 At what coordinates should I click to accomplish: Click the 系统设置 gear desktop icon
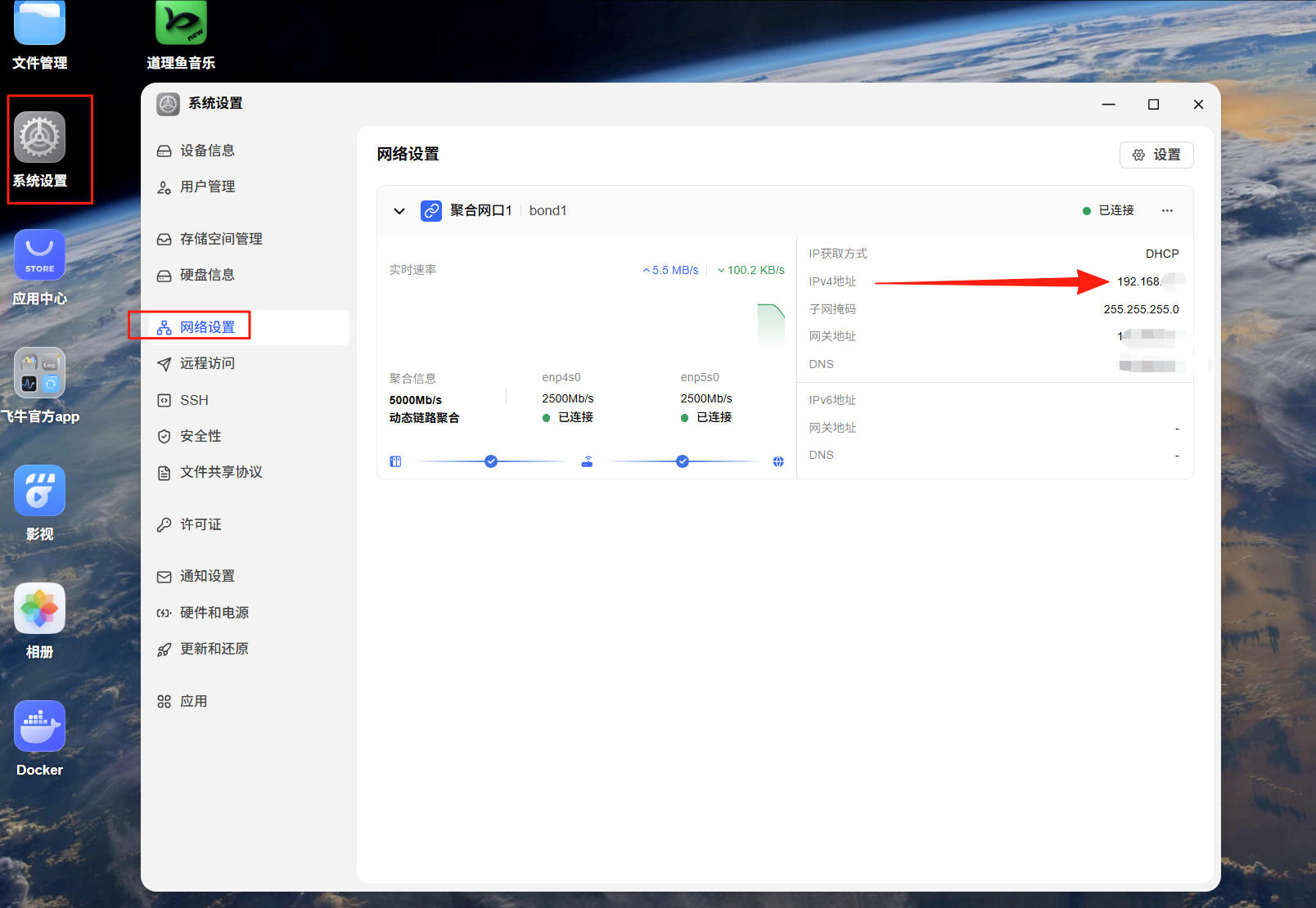coord(39,137)
